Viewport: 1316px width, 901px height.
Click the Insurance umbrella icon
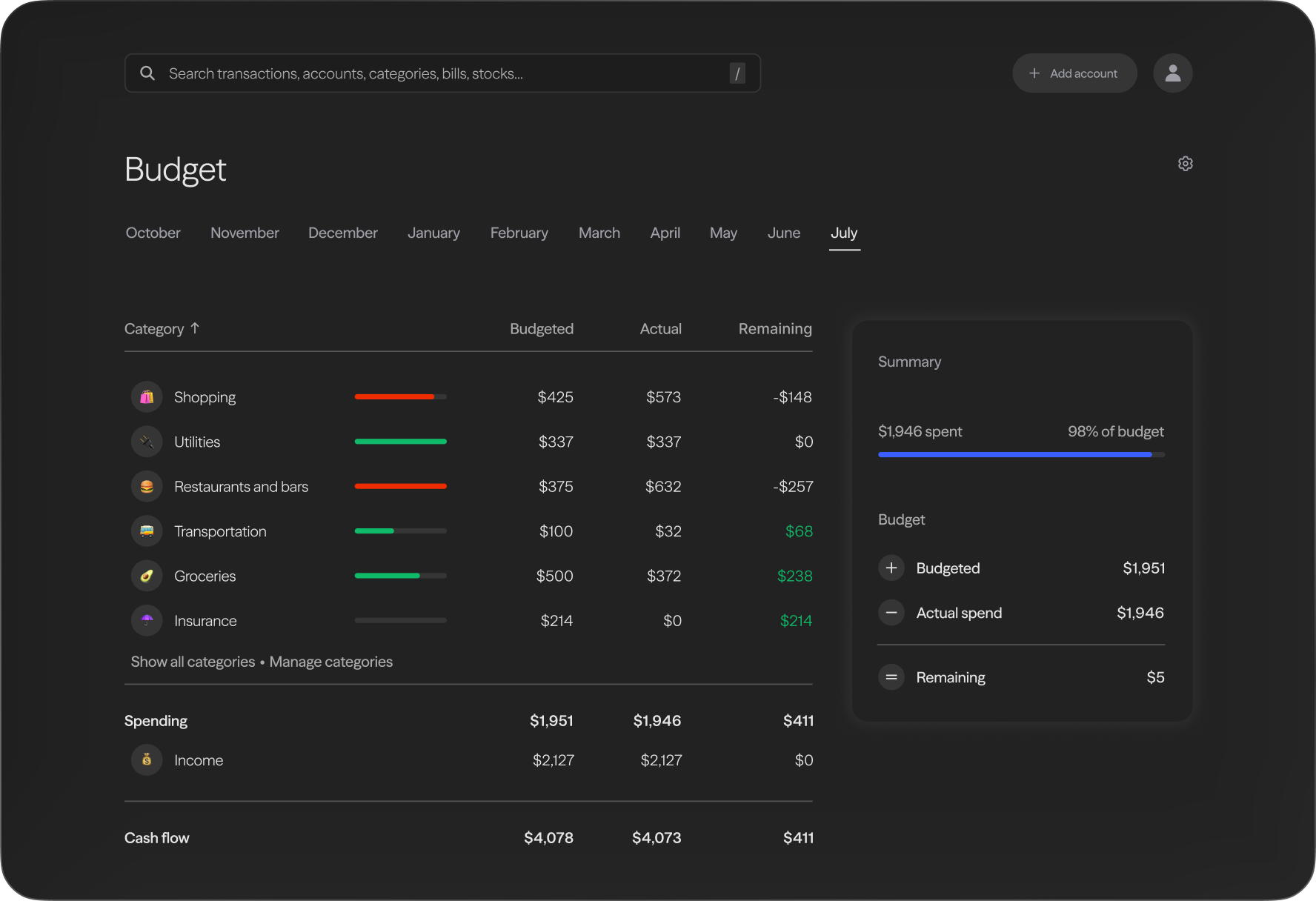[x=147, y=620]
